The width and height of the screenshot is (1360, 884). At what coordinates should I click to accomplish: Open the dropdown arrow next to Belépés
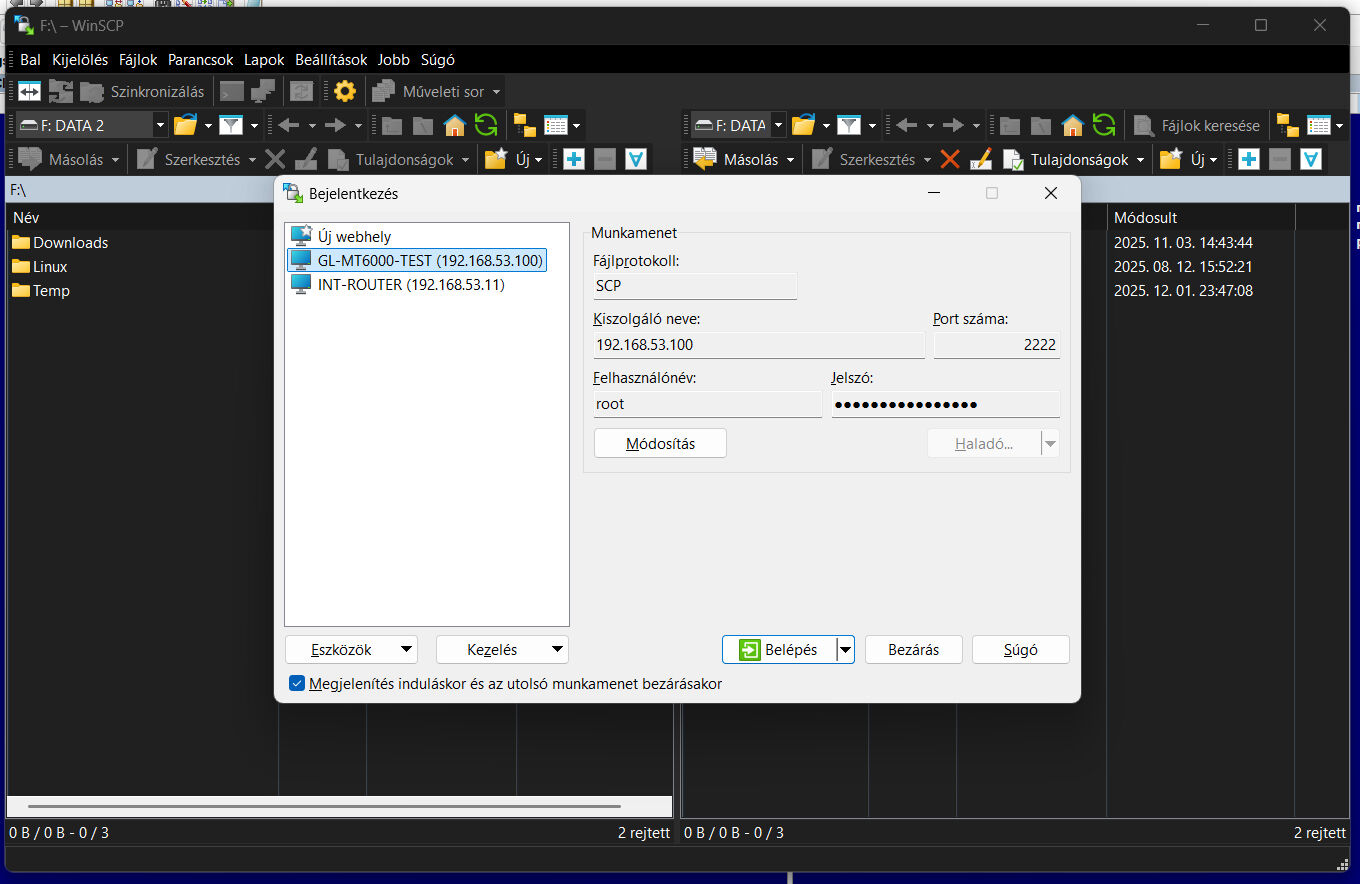pos(846,650)
